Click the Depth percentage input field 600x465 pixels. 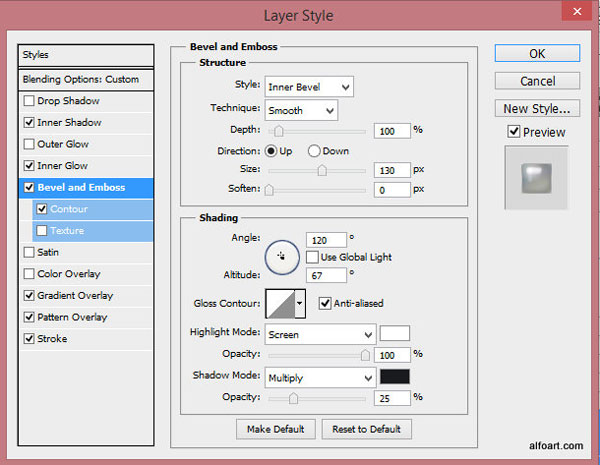click(392, 131)
